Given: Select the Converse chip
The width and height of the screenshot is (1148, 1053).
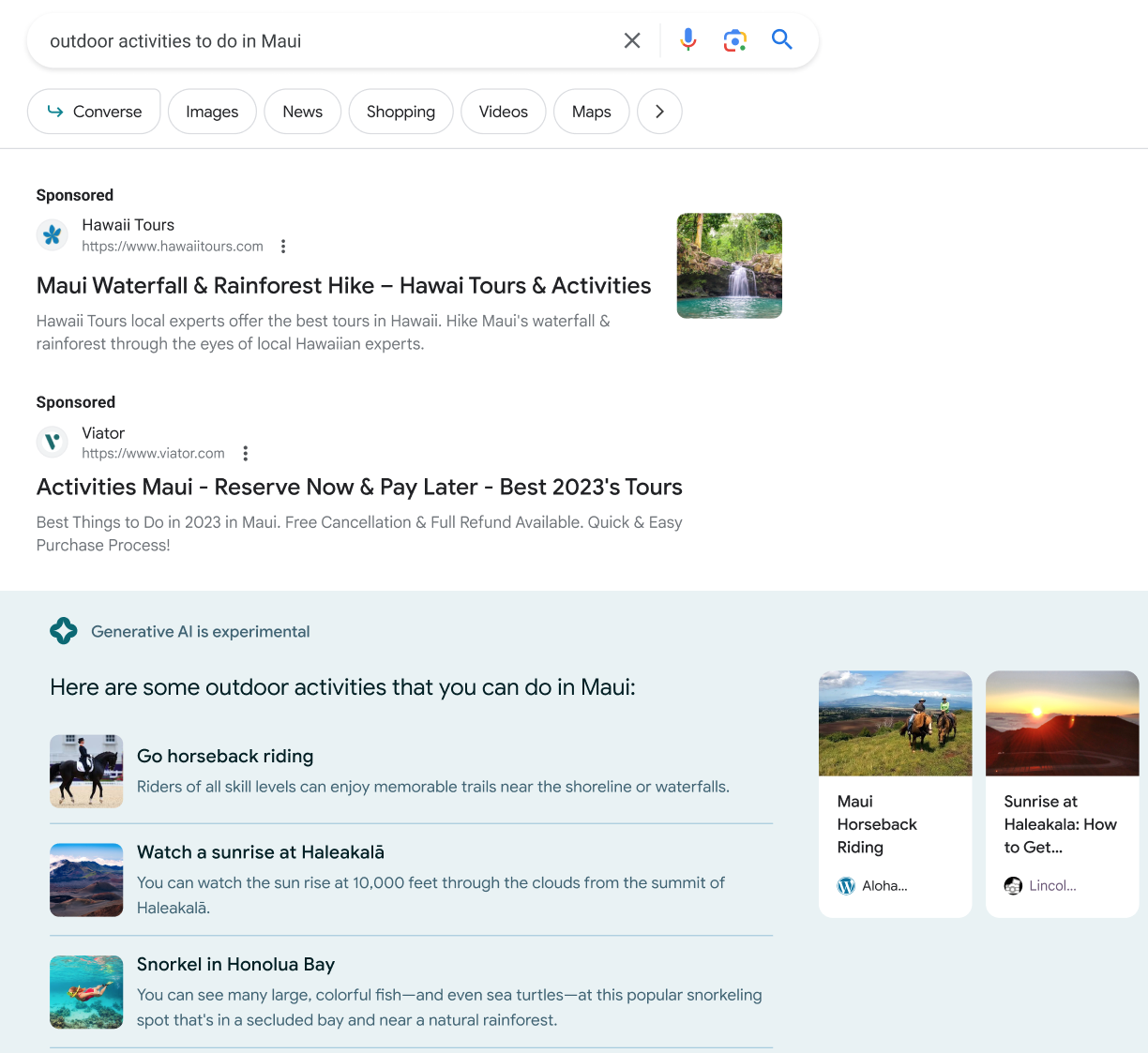Looking at the screenshot, I should (94, 112).
